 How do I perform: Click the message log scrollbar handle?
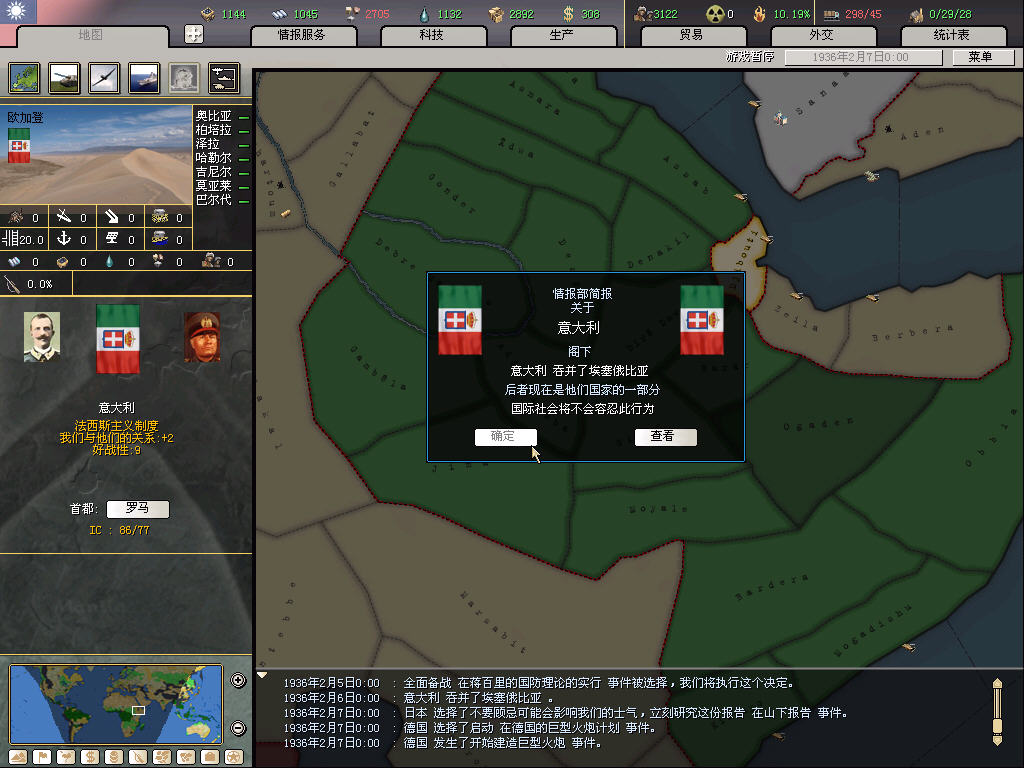(997, 726)
